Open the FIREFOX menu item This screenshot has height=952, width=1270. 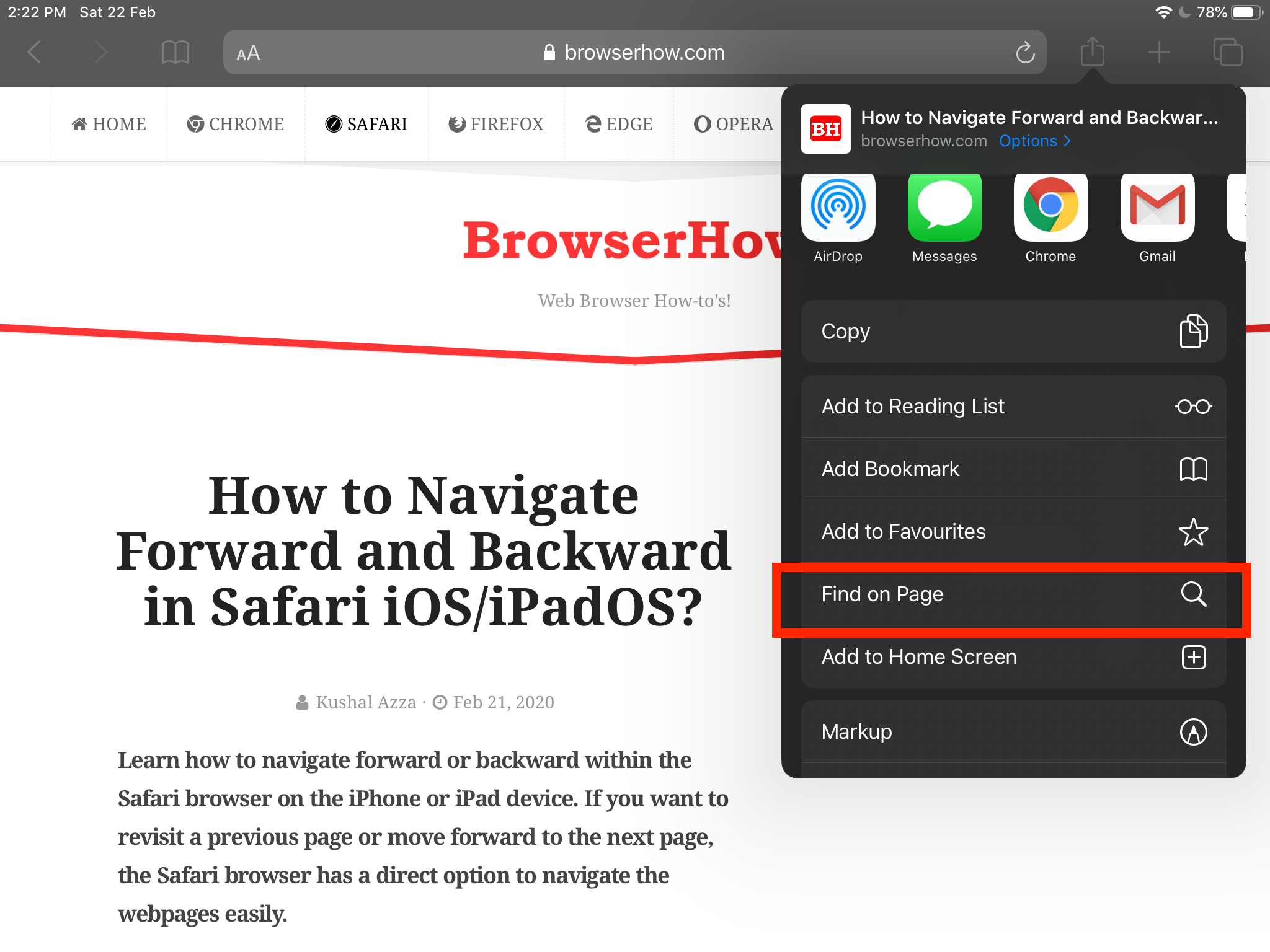coord(496,124)
